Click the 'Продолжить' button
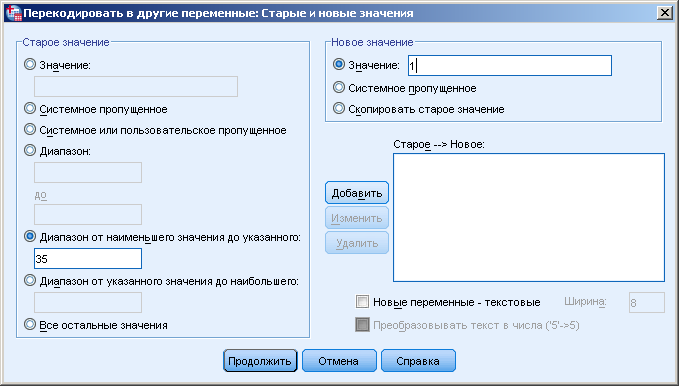The height and width of the screenshot is (386, 679). [x=260, y=361]
